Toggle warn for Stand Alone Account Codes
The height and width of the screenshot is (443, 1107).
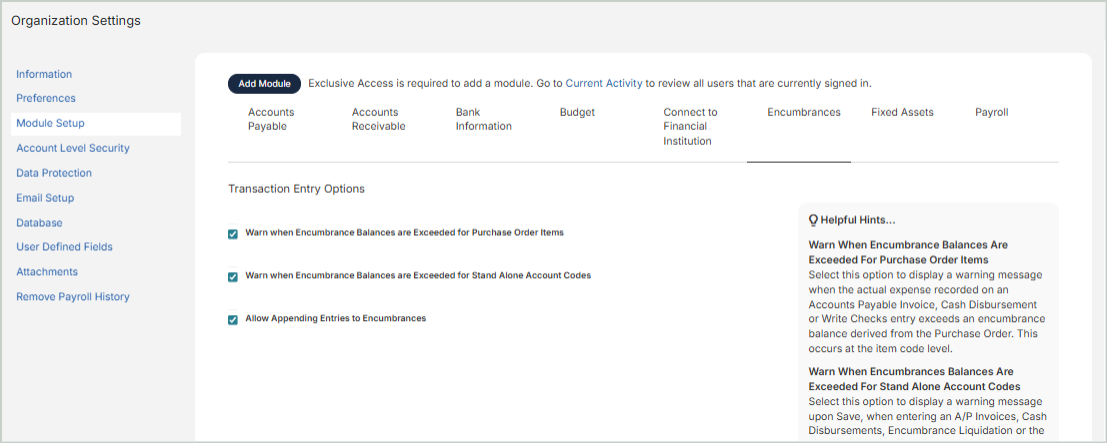tap(233, 277)
